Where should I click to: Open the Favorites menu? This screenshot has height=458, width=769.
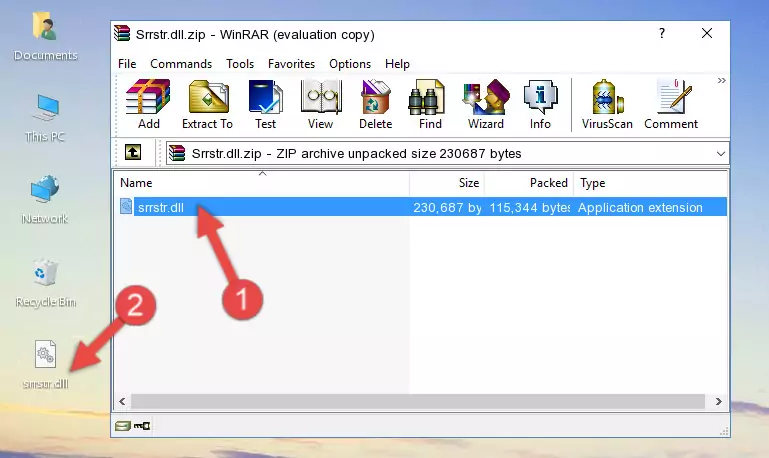pyautogui.click(x=291, y=64)
